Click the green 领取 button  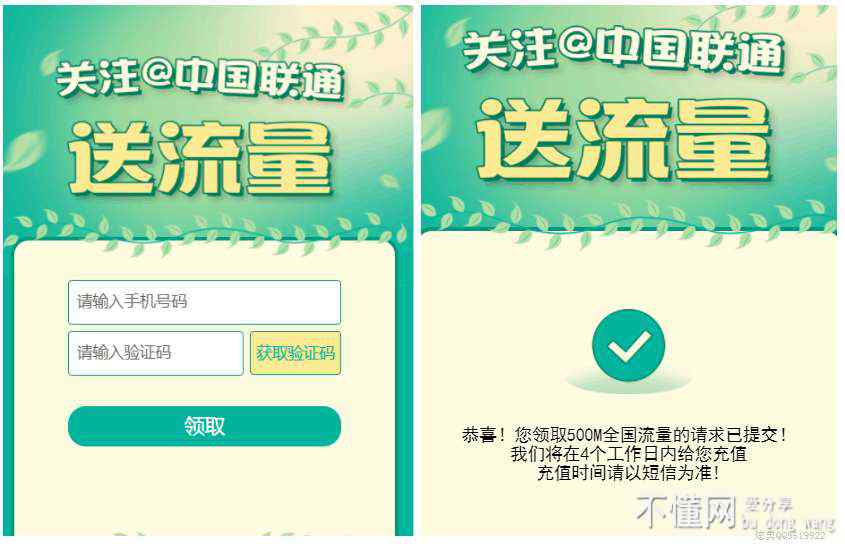click(x=204, y=426)
